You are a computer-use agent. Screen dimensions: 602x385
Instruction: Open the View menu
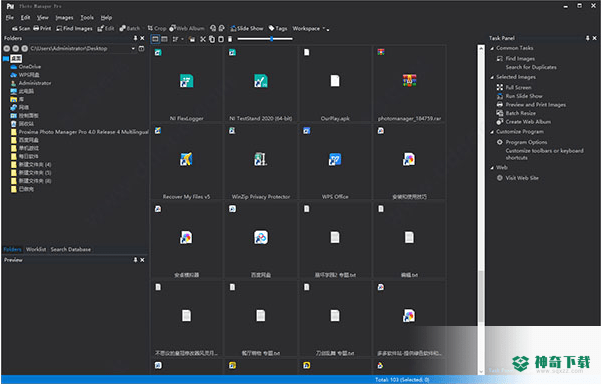tap(43, 18)
